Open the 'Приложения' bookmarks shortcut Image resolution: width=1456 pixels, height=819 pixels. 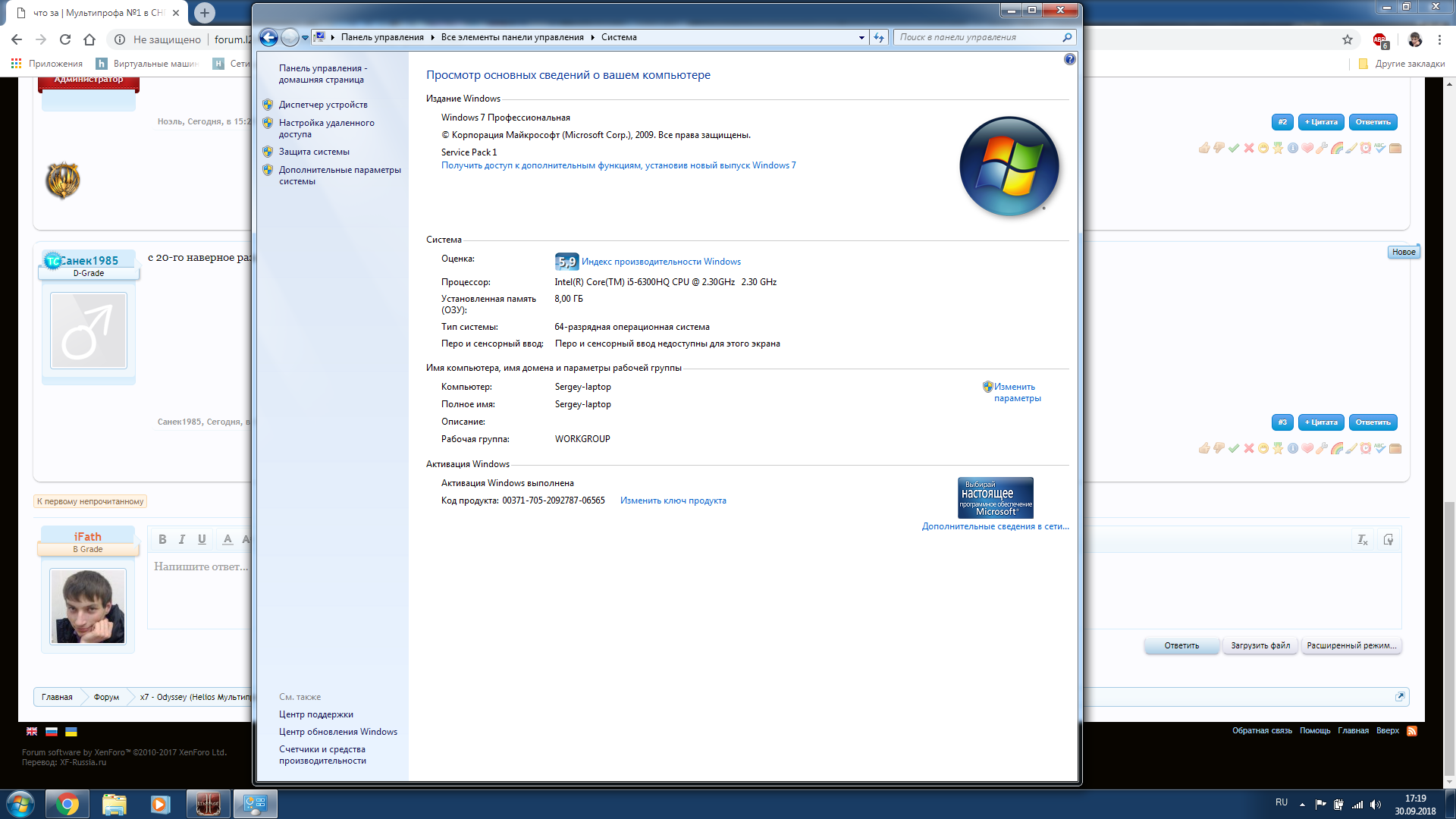pyautogui.click(x=47, y=64)
